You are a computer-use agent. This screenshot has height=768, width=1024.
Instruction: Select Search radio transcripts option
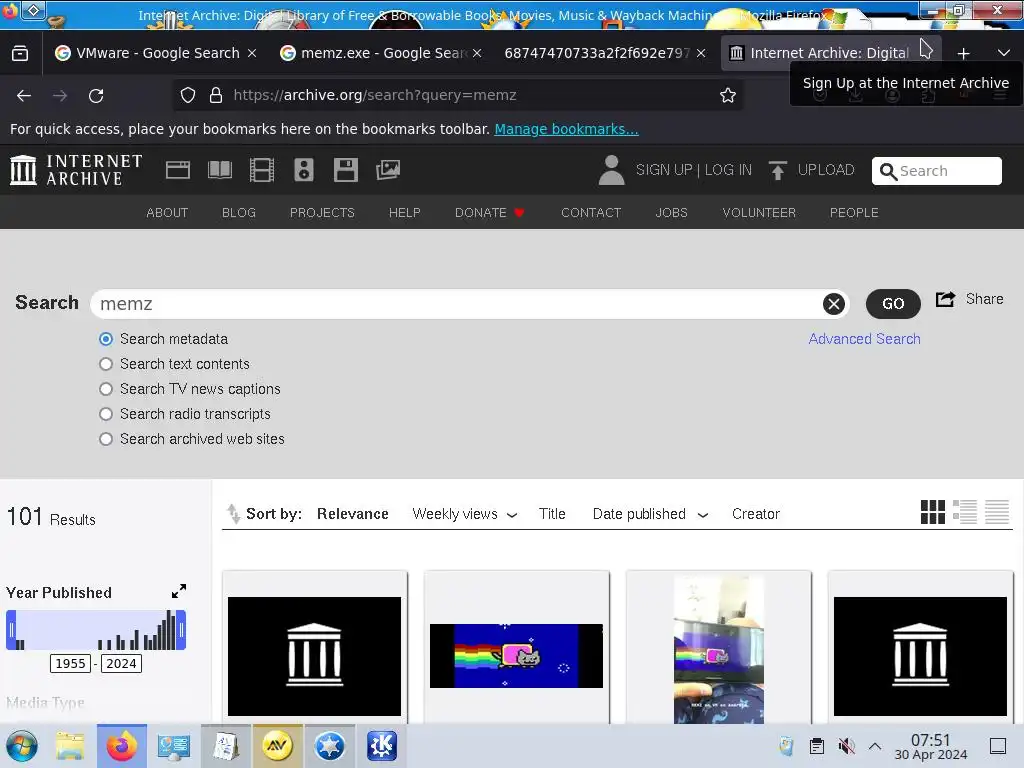point(106,414)
